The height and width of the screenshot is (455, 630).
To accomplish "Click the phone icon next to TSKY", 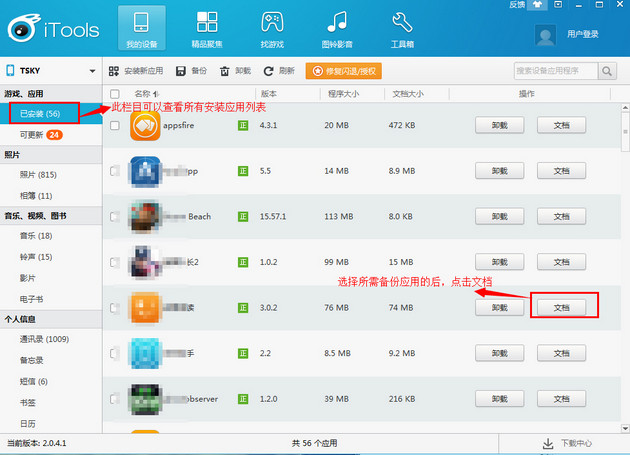I will (x=10, y=70).
